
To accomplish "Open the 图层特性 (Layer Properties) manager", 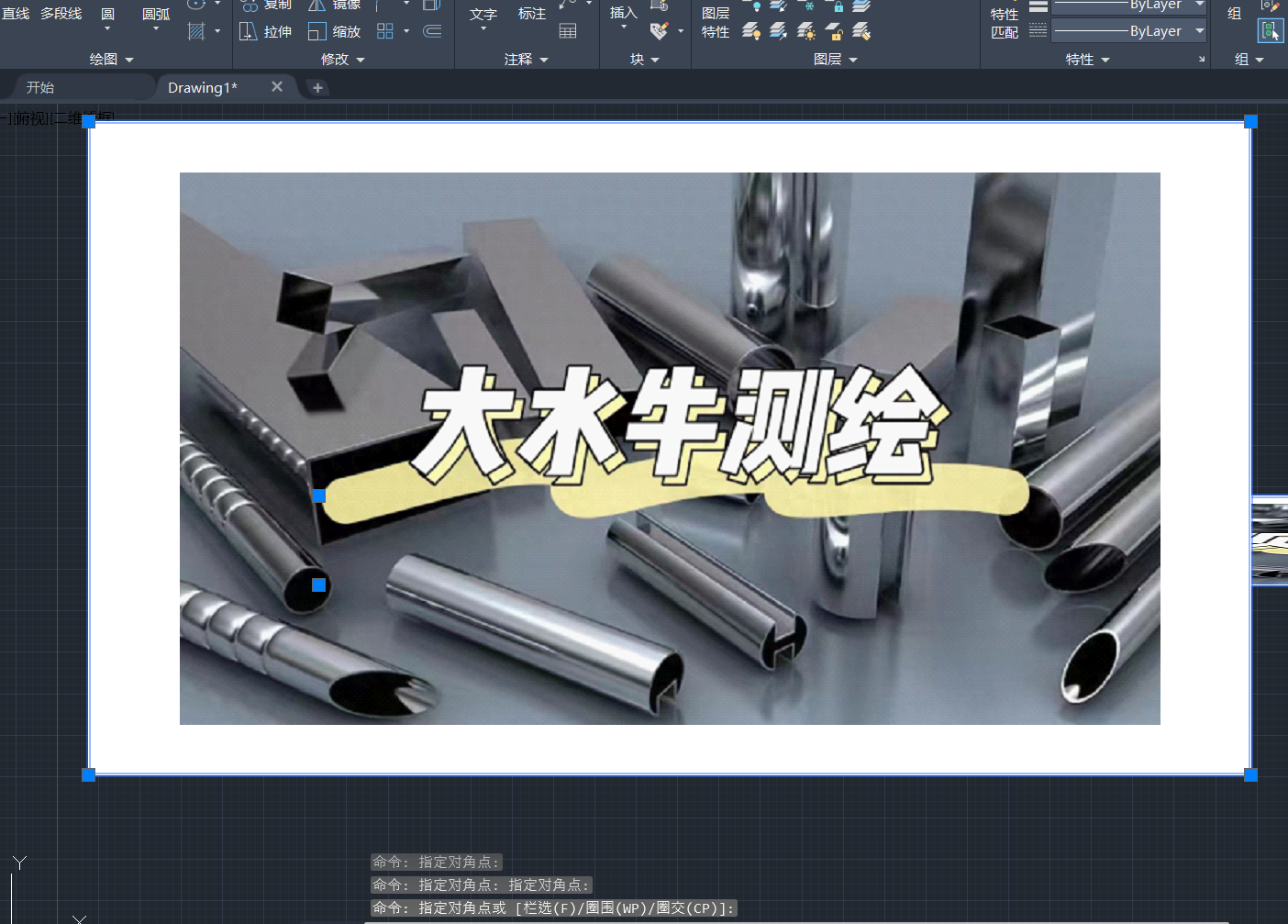I will point(715,22).
